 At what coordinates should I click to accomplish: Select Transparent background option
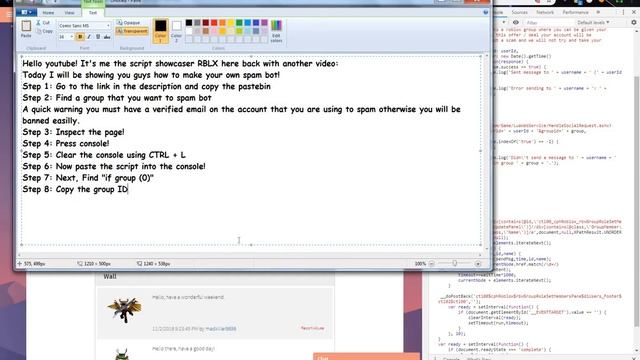tap(132, 31)
